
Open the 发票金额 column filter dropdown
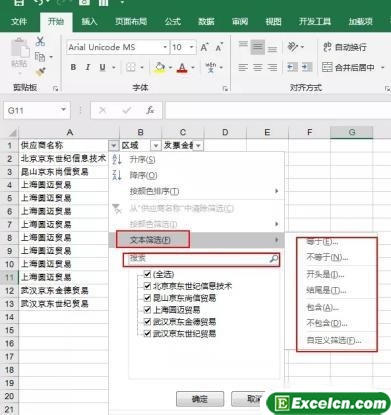click(198, 146)
